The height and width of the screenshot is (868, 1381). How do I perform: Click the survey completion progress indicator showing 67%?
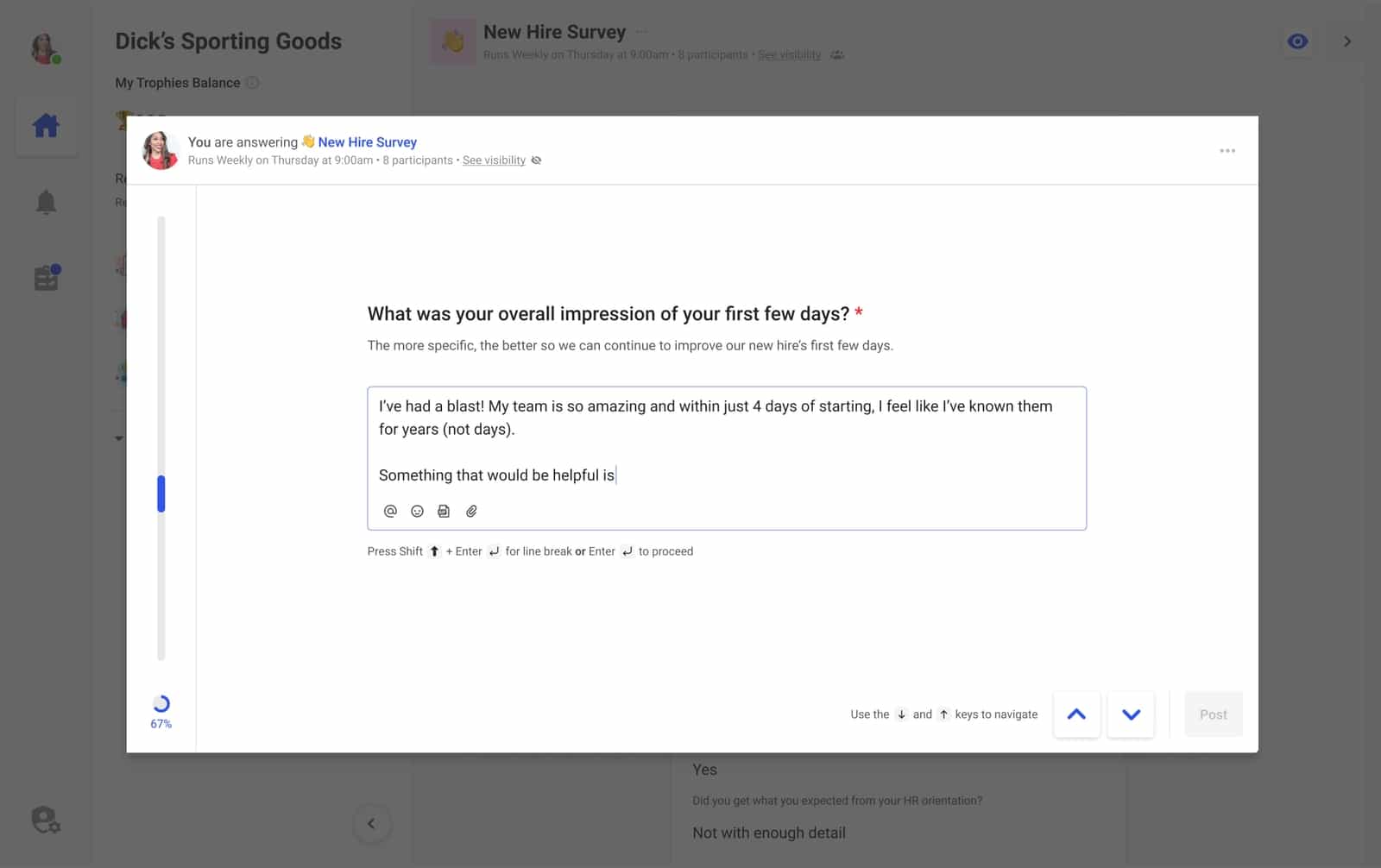click(161, 709)
